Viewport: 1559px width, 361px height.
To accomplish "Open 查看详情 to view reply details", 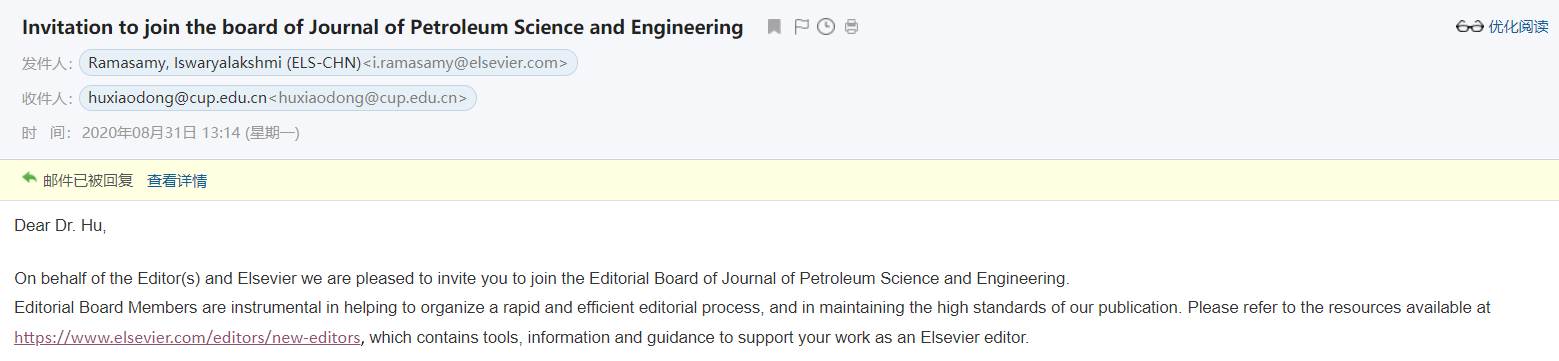I will tap(177, 181).
